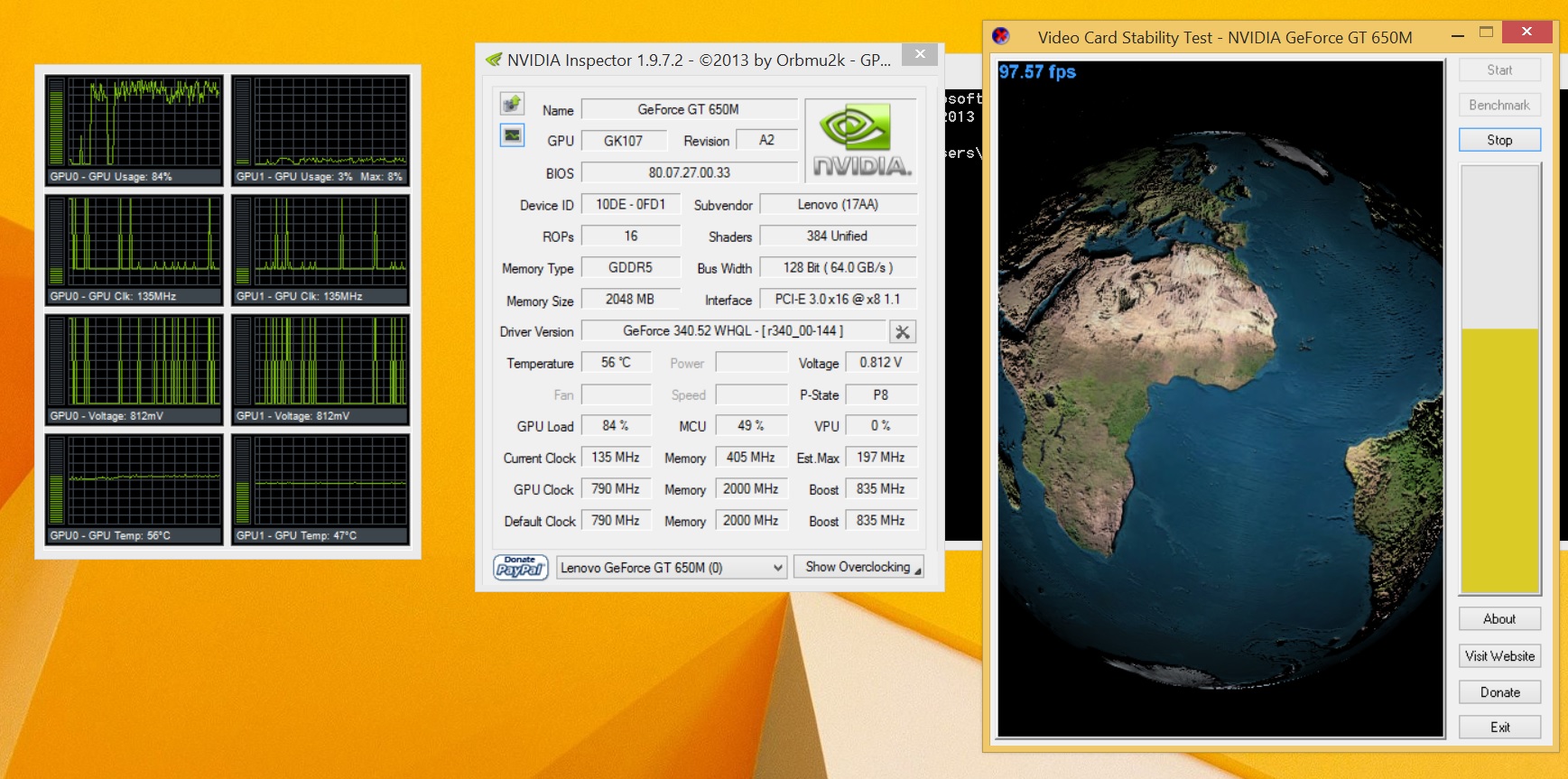Image resolution: width=1568 pixels, height=779 pixels.
Task: Click Interface field PCI-E 3.0 x16
Action: (839, 300)
